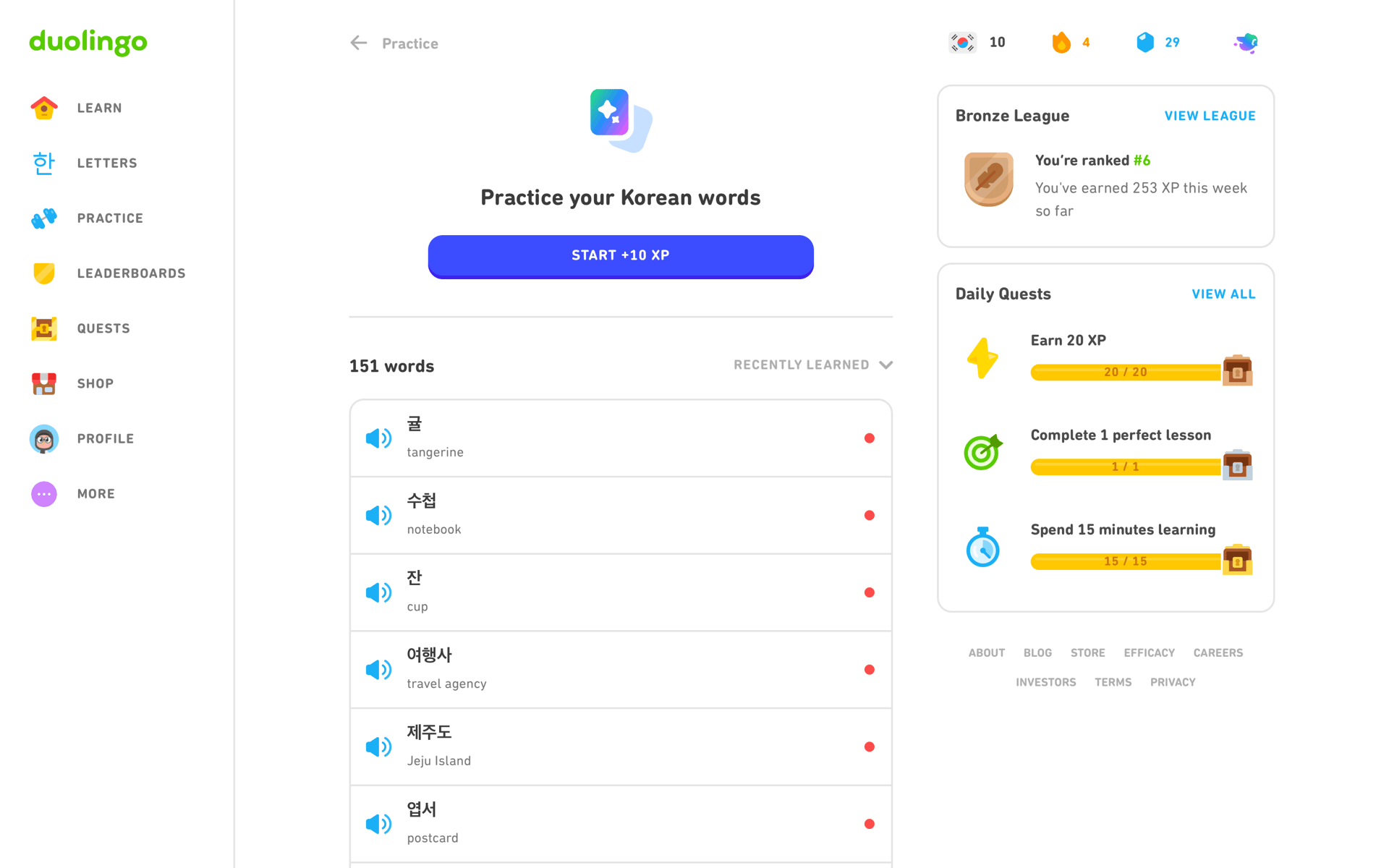Open the BLOG footer link
The image size is (1389, 868).
tap(1037, 653)
